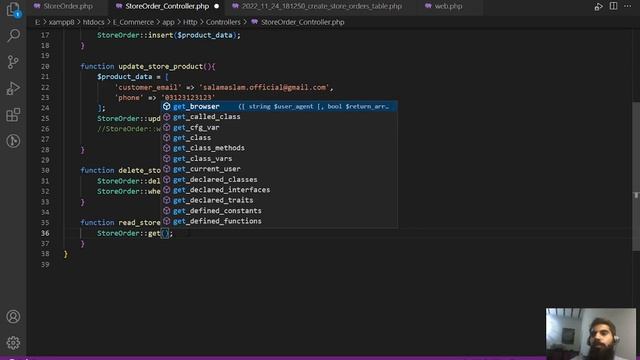Switch to the StoreOrder.php tab
Viewport: 640px width, 360px height.
tap(63, 6)
